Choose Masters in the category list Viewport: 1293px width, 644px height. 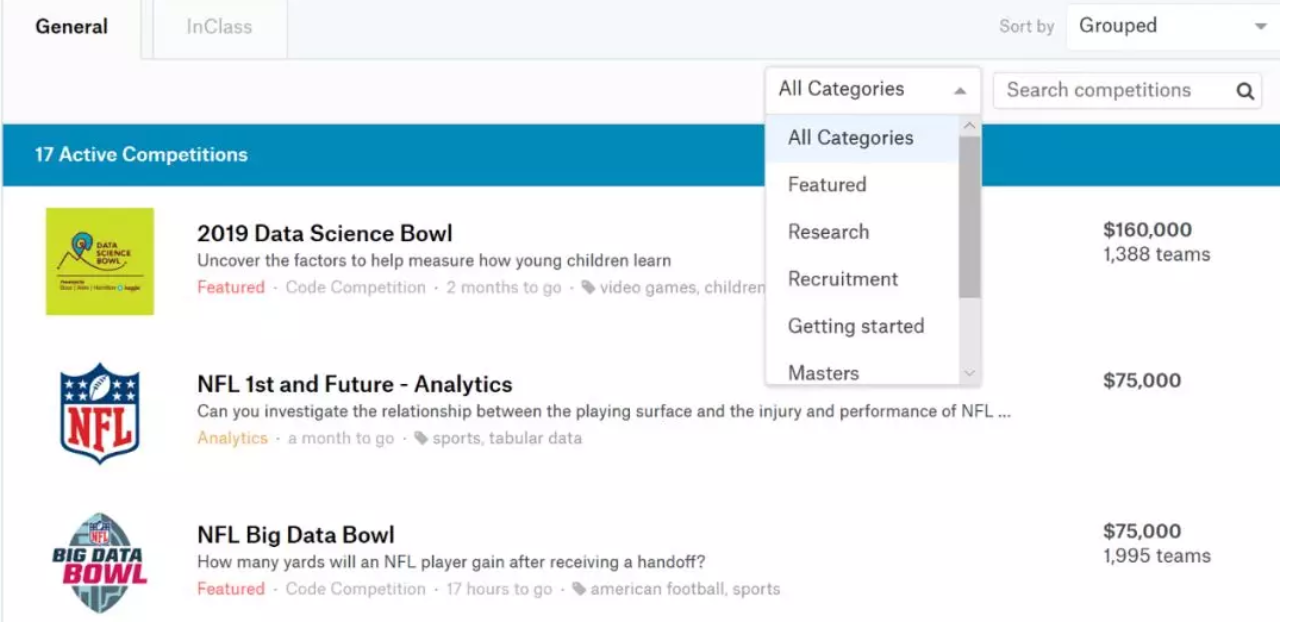click(x=823, y=373)
